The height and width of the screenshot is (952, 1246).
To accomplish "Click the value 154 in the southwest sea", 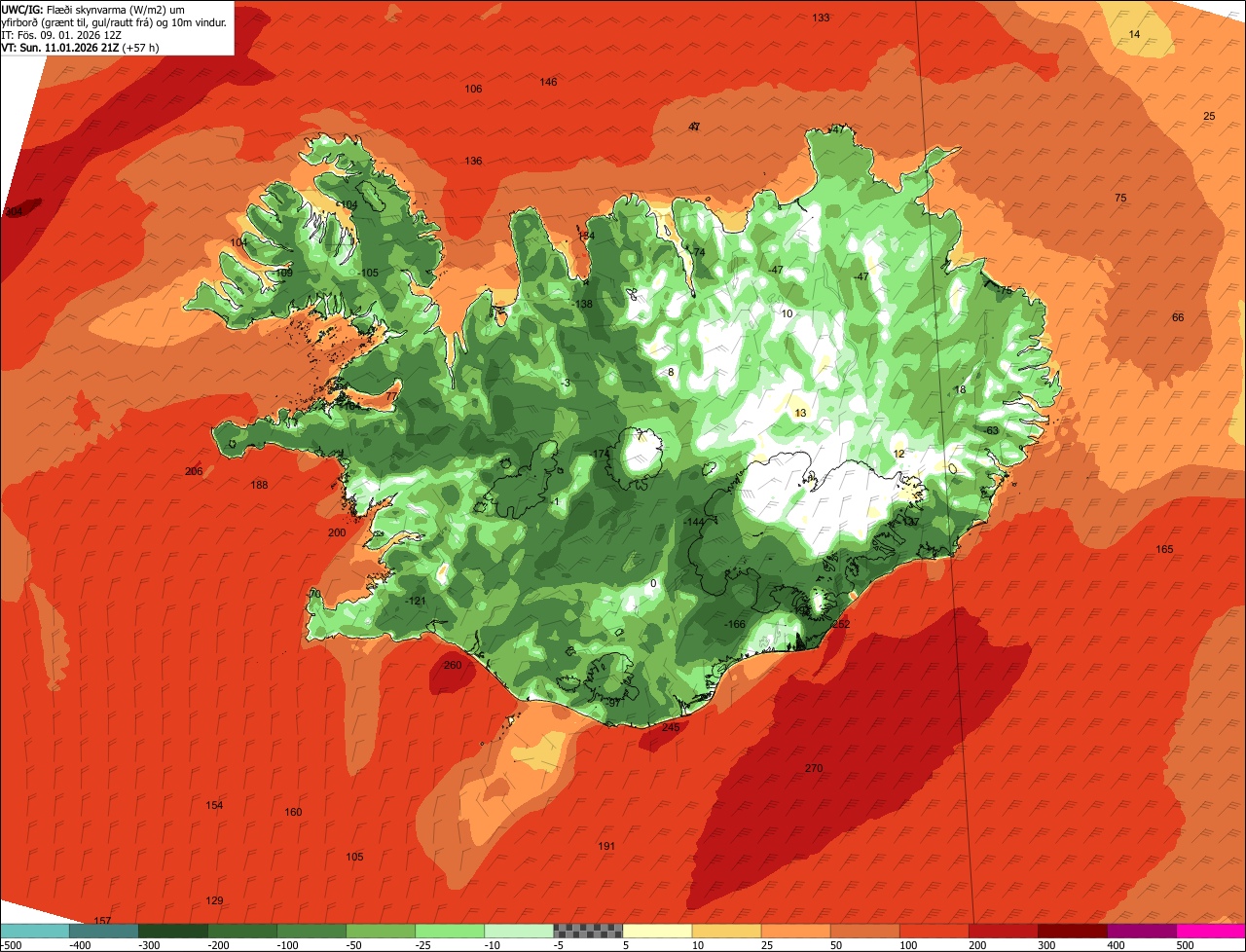I will pyautogui.click(x=214, y=805).
